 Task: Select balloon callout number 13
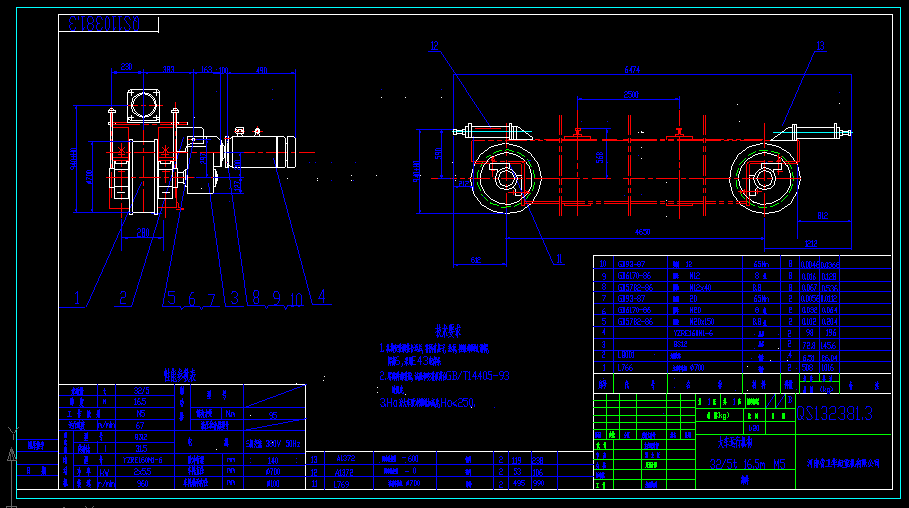coord(820,46)
